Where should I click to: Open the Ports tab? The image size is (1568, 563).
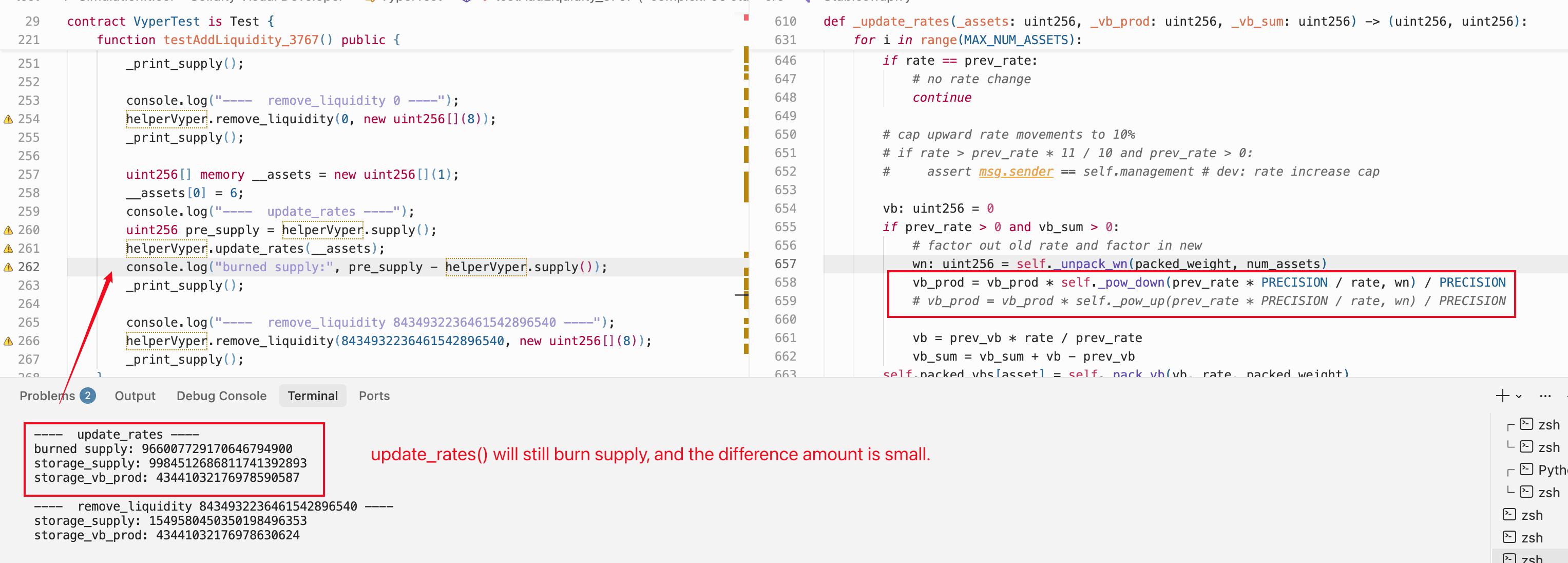click(374, 396)
